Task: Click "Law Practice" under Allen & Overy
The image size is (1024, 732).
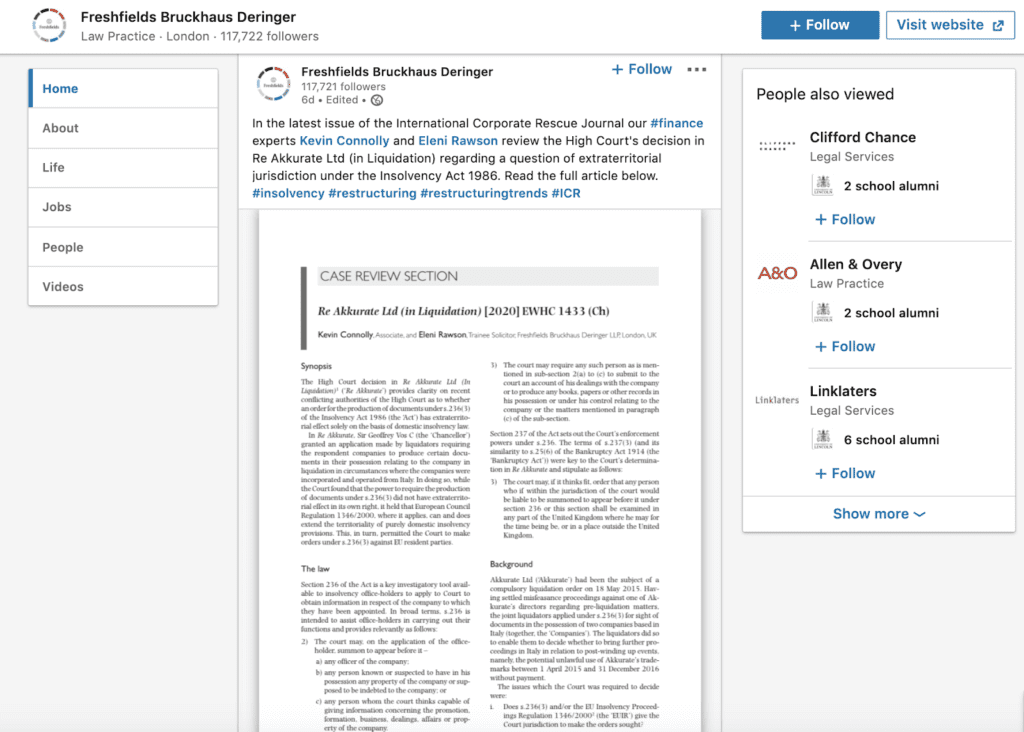Action: pos(846,283)
